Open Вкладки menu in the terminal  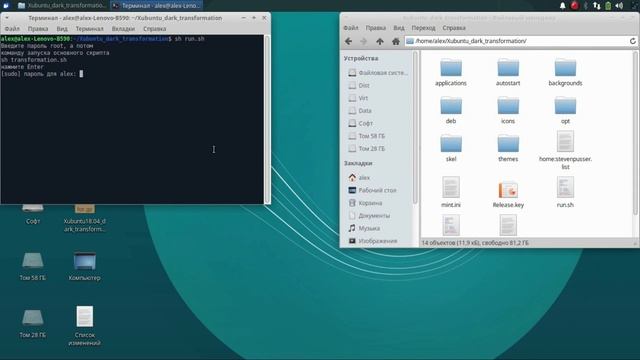[123, 29]
